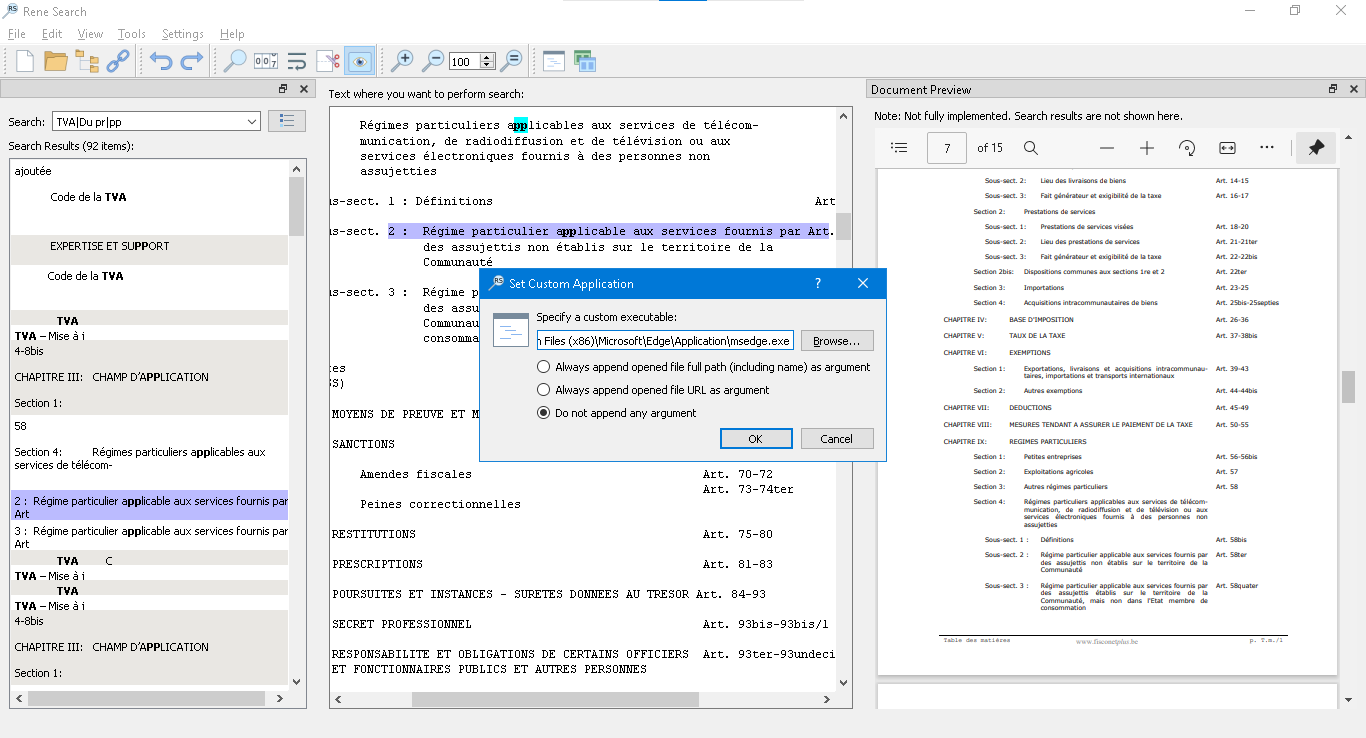Viewport: 1366px width, 738px height.
Task: Open the PDF more options ellipsis
Action: [x=1267, y=148]
